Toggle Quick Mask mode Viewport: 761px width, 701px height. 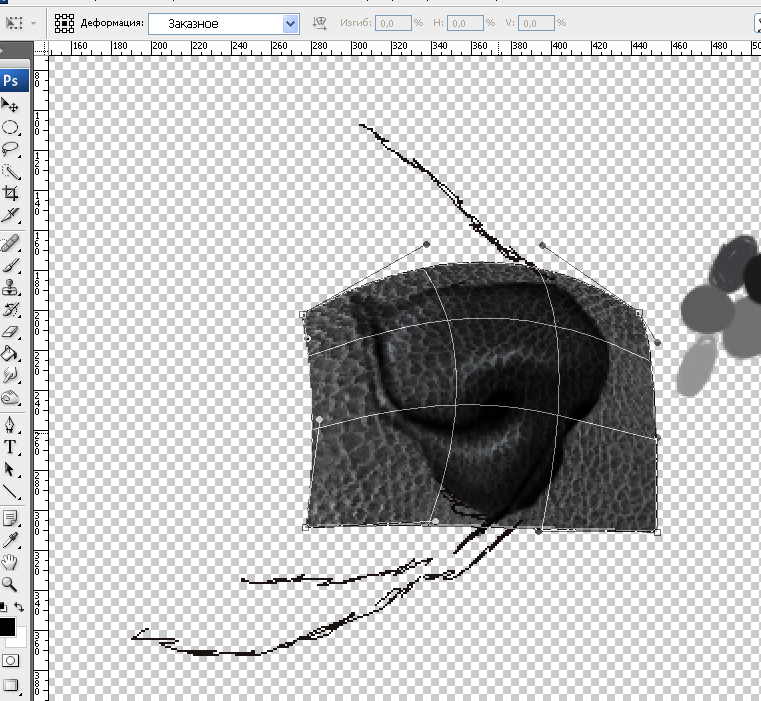click(10, 660)
